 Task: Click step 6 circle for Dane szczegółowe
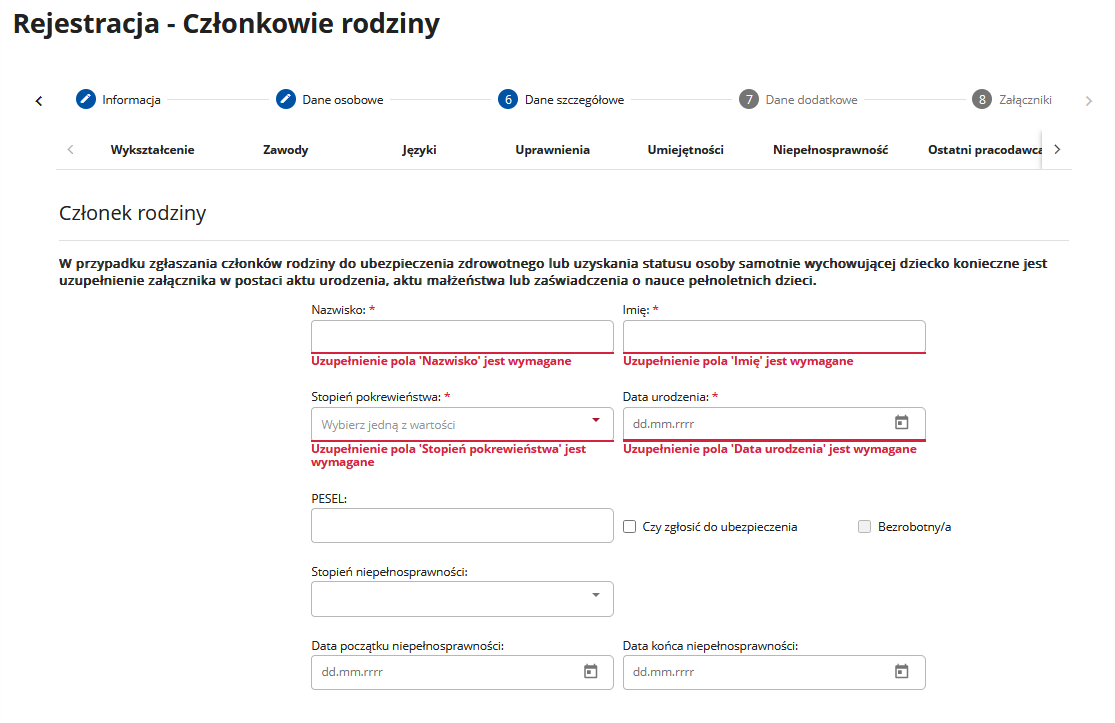point(508,100)
